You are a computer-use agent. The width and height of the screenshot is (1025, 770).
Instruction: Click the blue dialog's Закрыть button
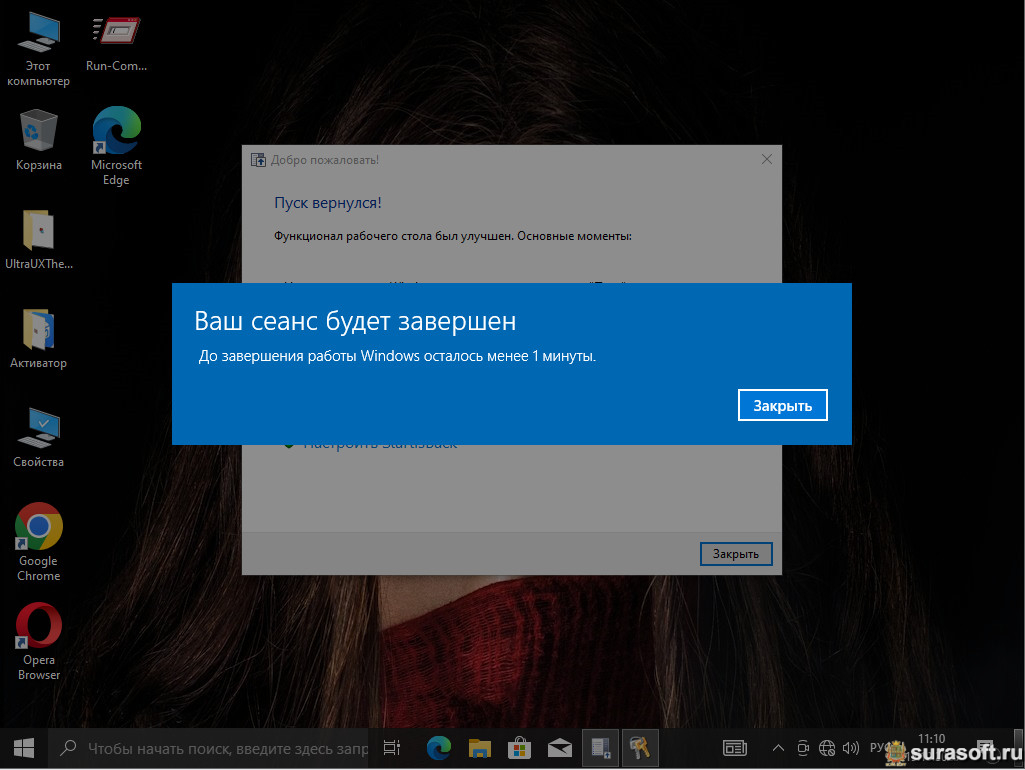[782, 405]
